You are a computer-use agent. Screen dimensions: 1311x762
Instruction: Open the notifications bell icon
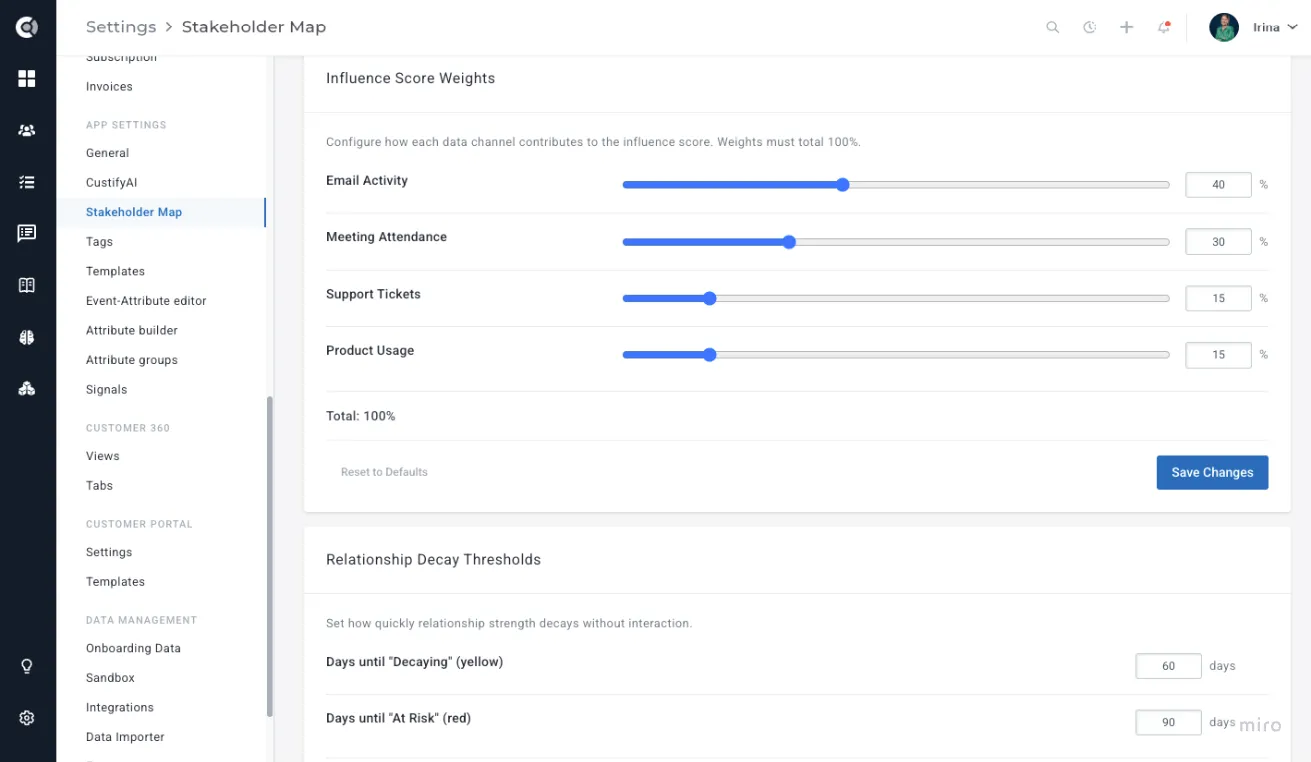[x=1164, y=28]
